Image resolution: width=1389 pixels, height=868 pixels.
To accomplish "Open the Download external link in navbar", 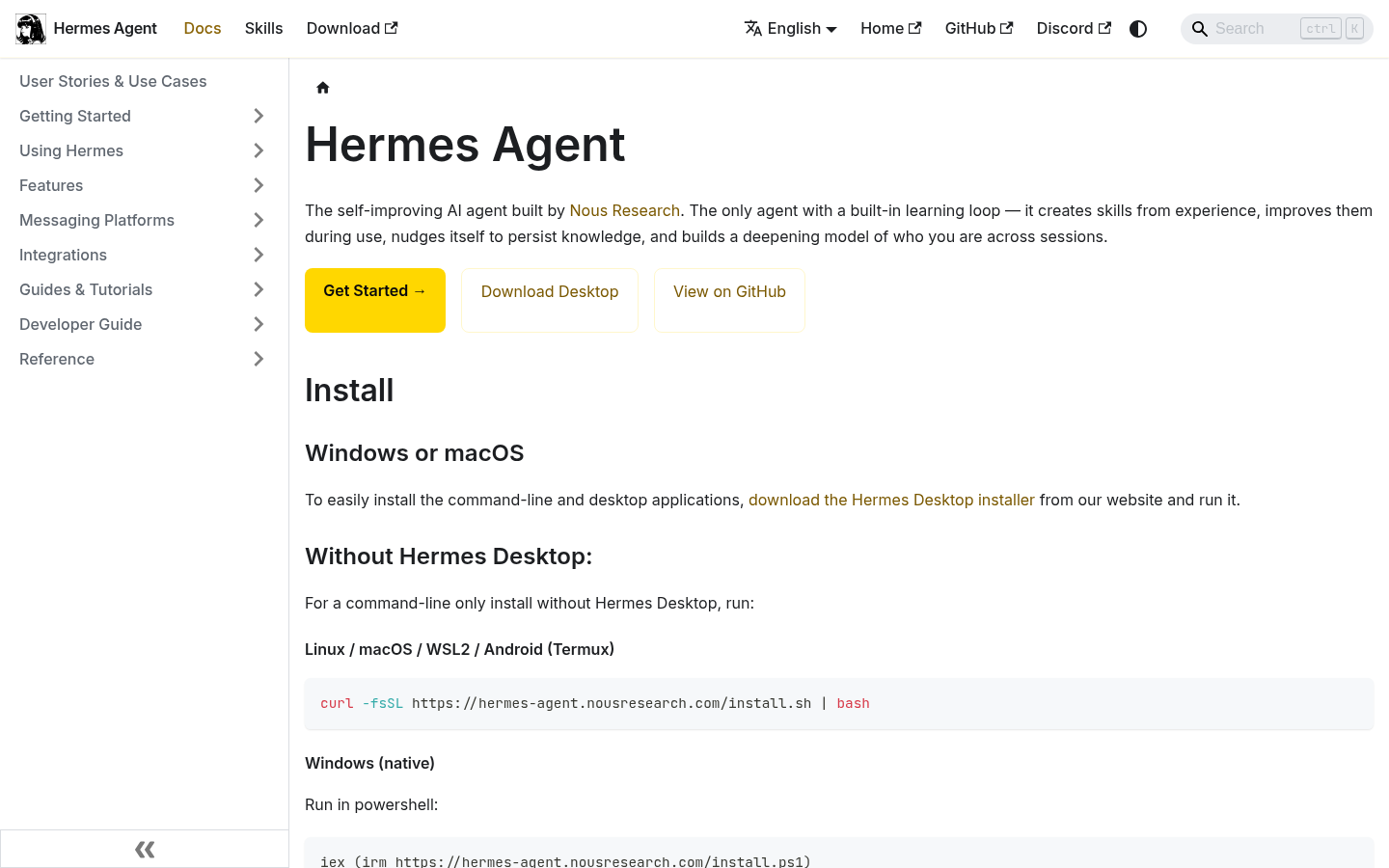I will coord(352,29).
